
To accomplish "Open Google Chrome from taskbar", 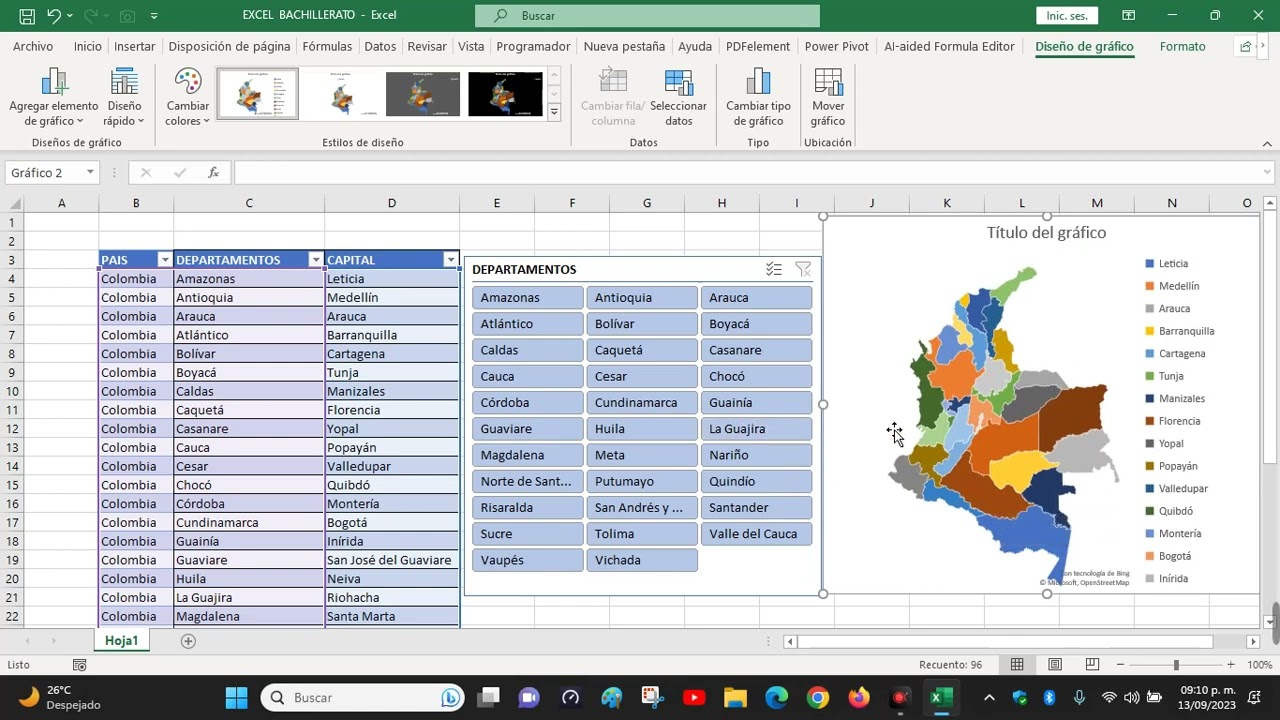I will (x=818, y=697).
